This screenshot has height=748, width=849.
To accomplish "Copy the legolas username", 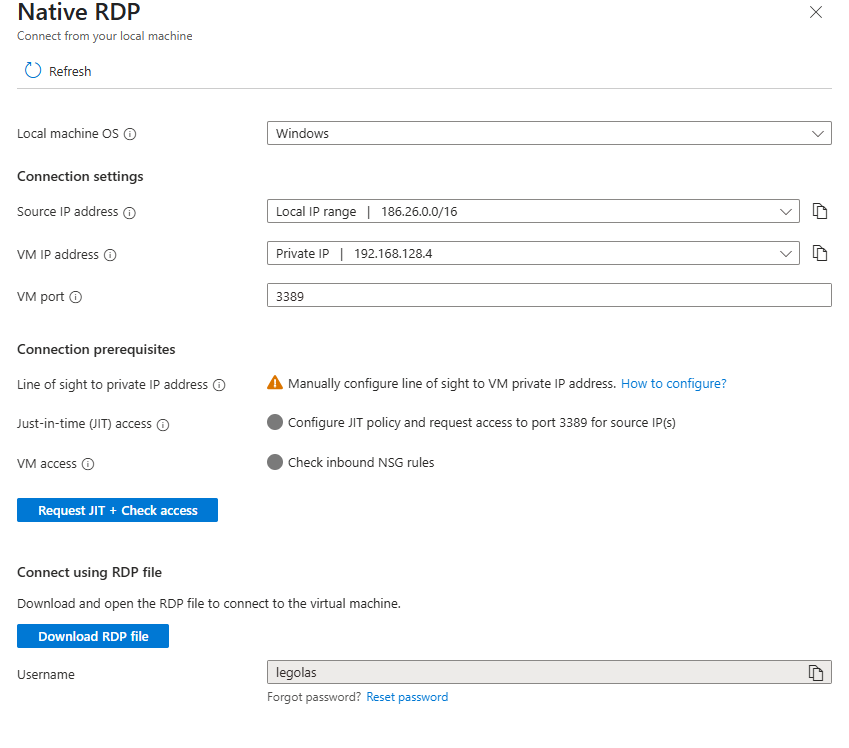I will coord(816,673).
